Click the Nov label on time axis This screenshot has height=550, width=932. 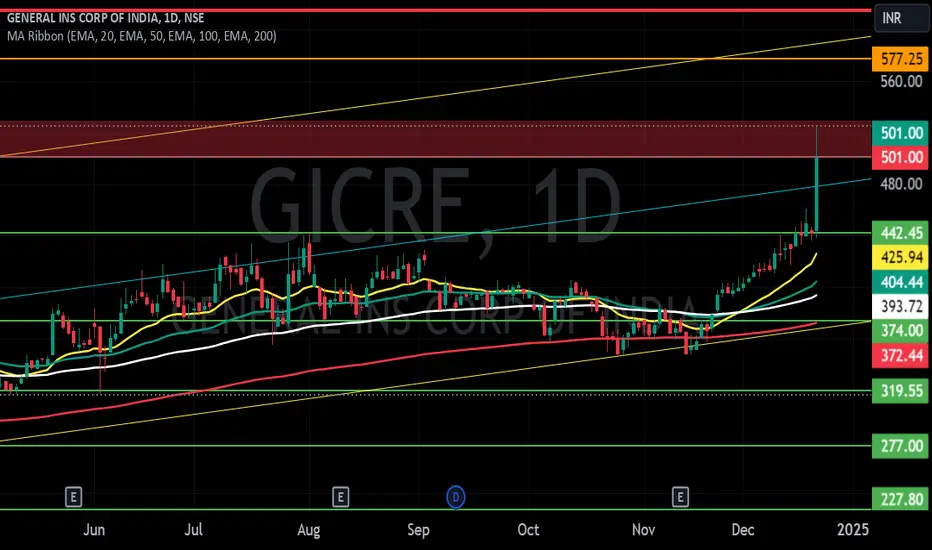tap(643, 529)
